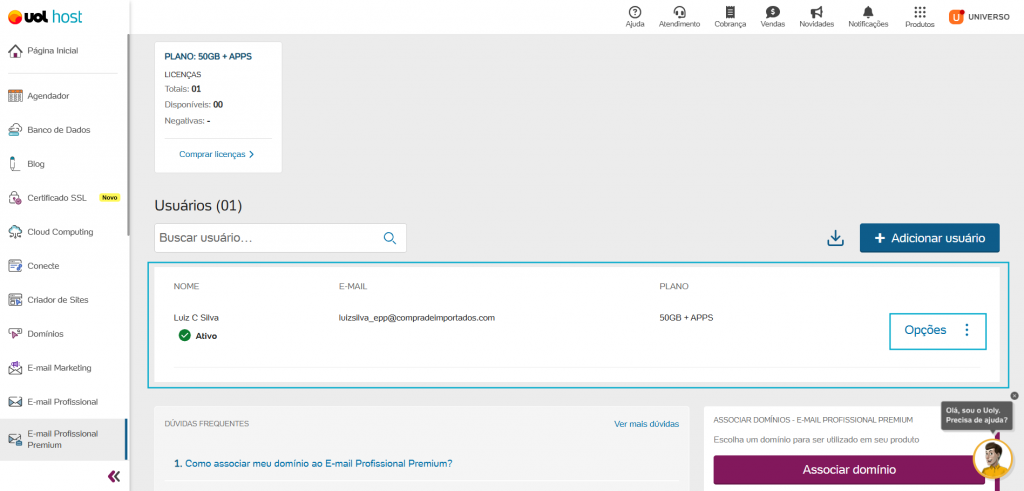Open UNIVERSO account menu
The width and height of the screenshot is (1024, 491).
979,17
